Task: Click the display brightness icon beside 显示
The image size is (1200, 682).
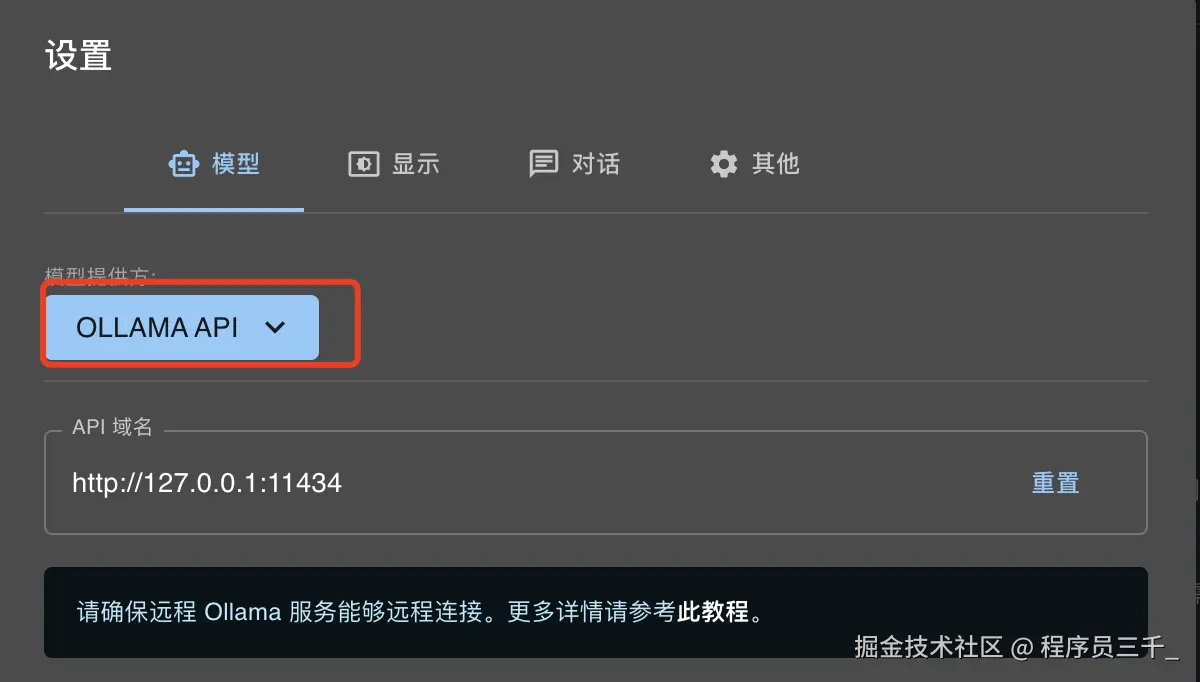Action: click(x=363, y=163)
